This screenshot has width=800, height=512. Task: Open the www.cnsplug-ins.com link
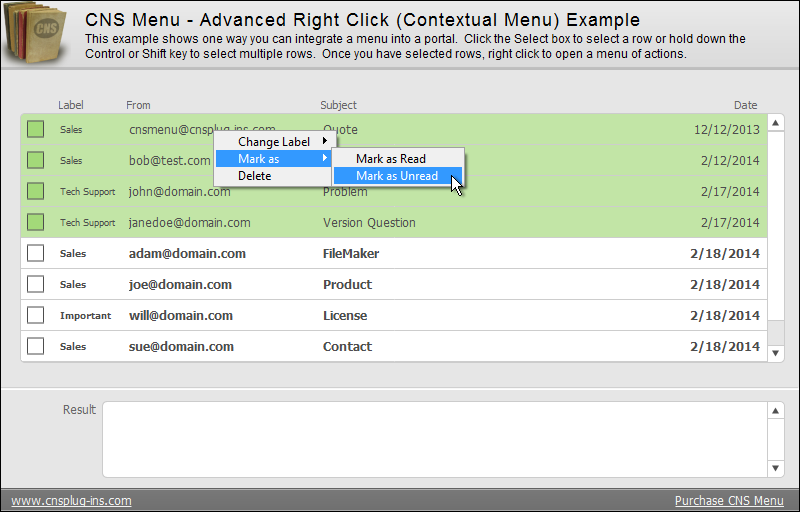point(71,501)
